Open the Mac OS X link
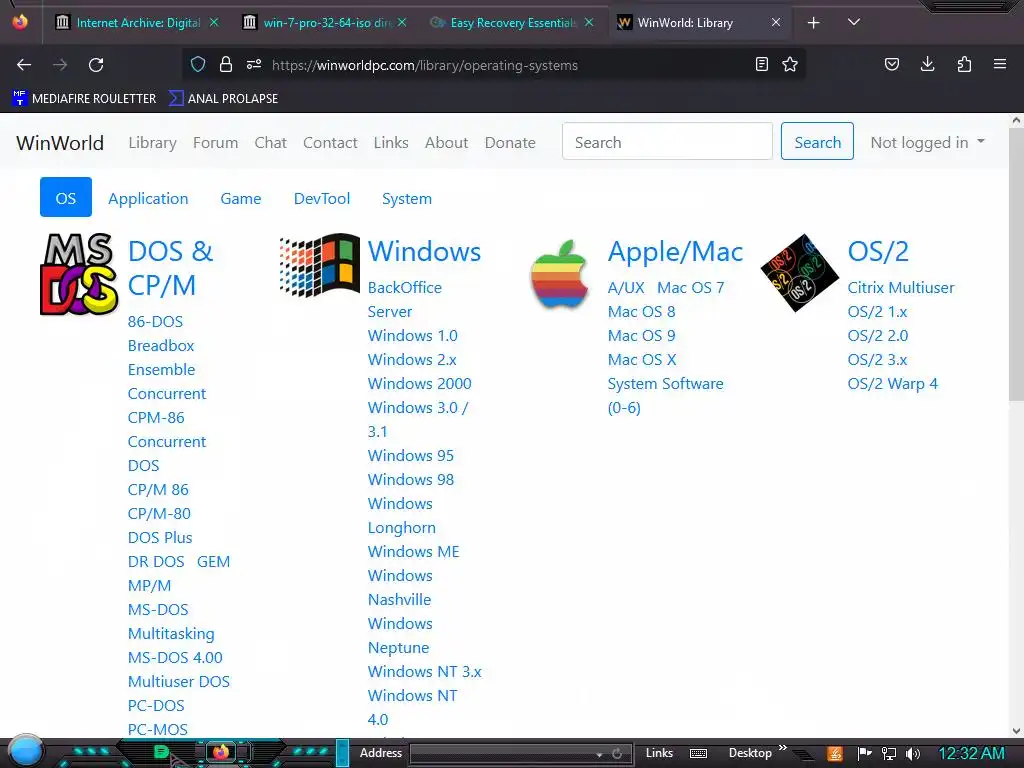 (x=642, y=359)
